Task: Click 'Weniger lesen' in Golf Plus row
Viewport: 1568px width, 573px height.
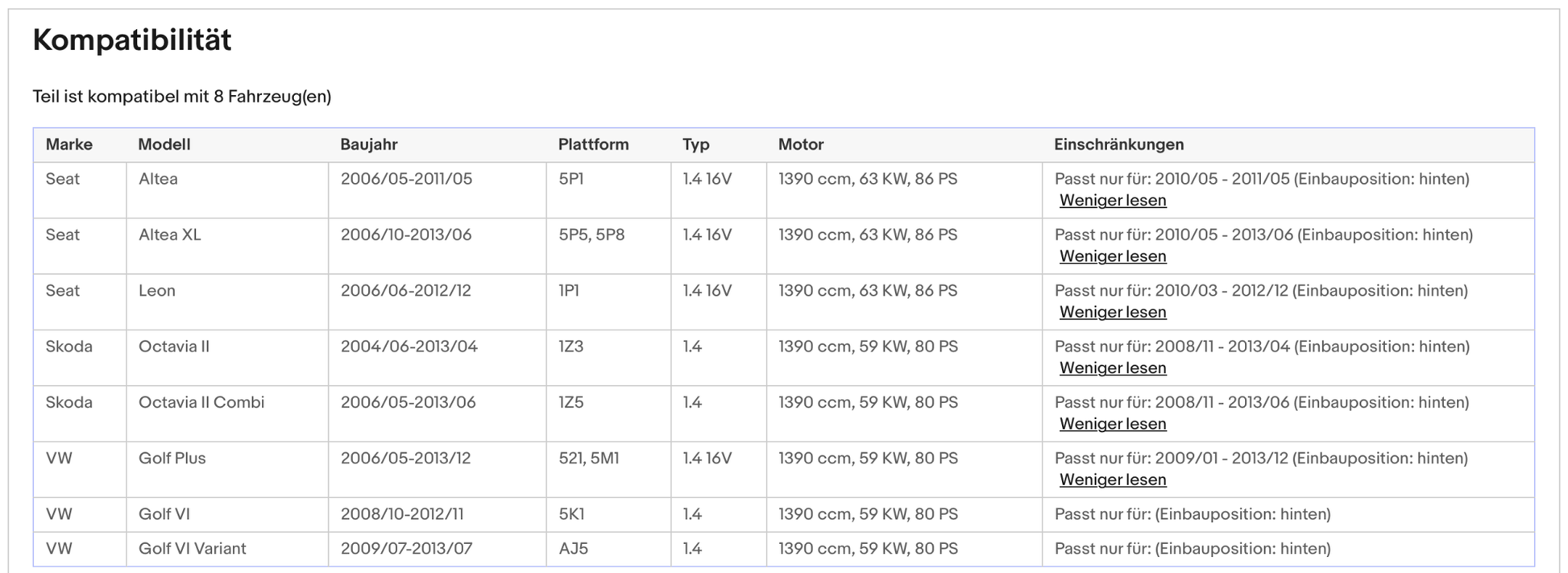Action: coord(1112,480)
